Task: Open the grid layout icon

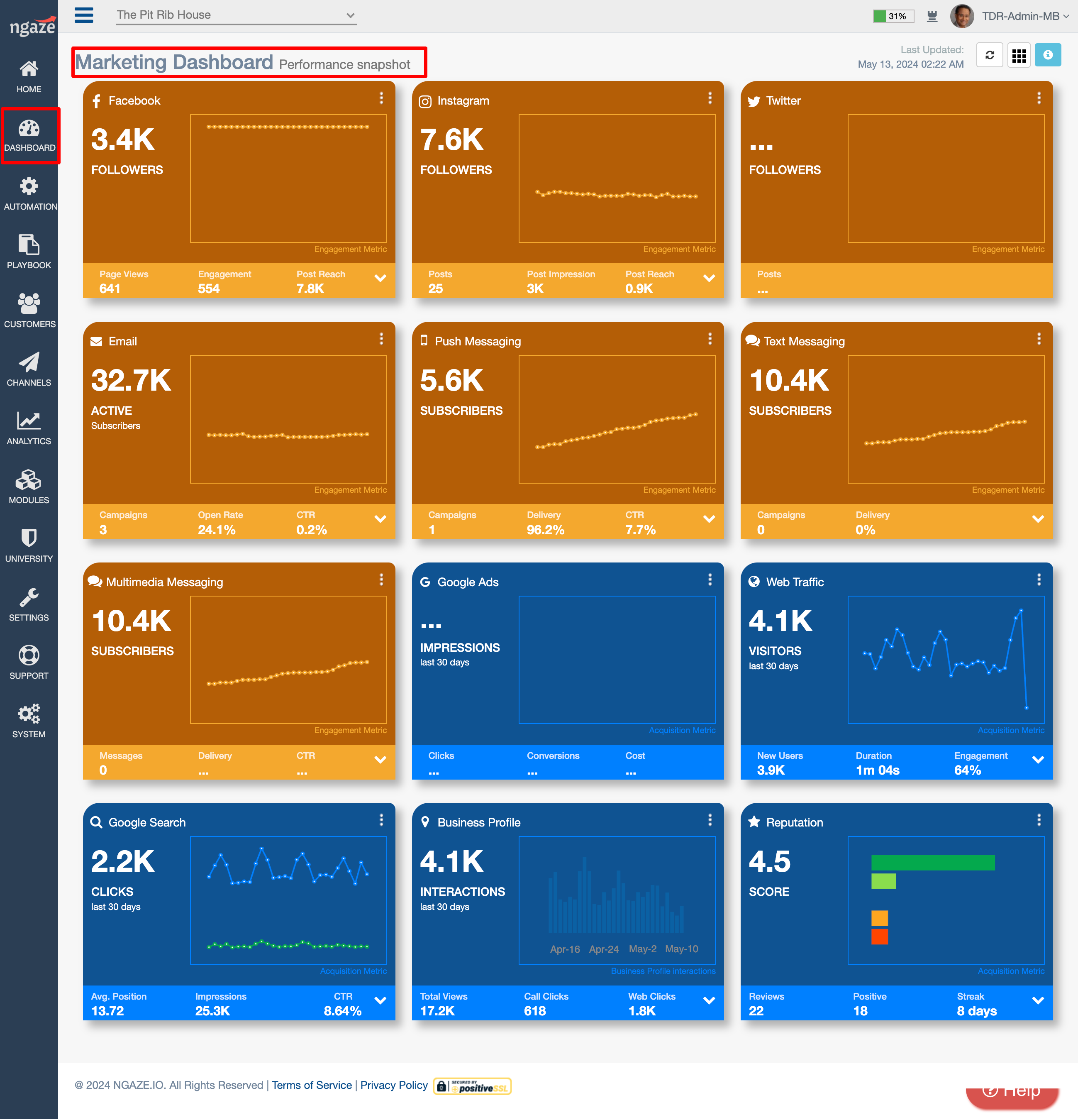Action: tap(1019, 56)
